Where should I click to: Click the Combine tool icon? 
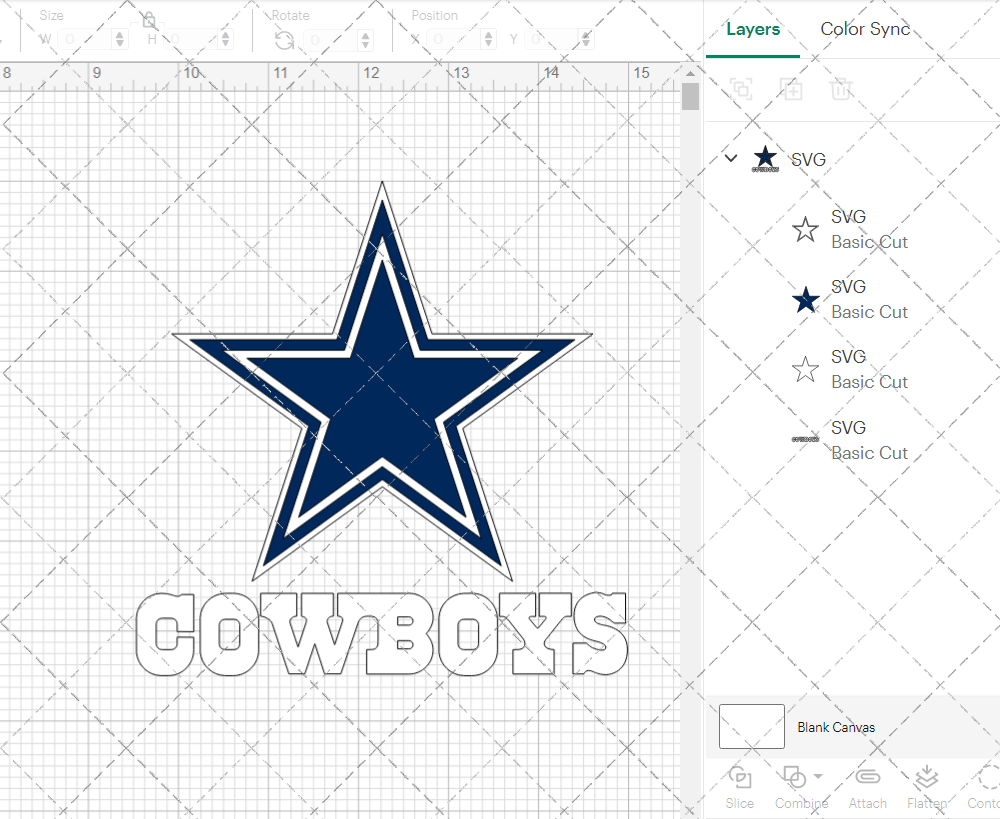click(x=795, y=778)
